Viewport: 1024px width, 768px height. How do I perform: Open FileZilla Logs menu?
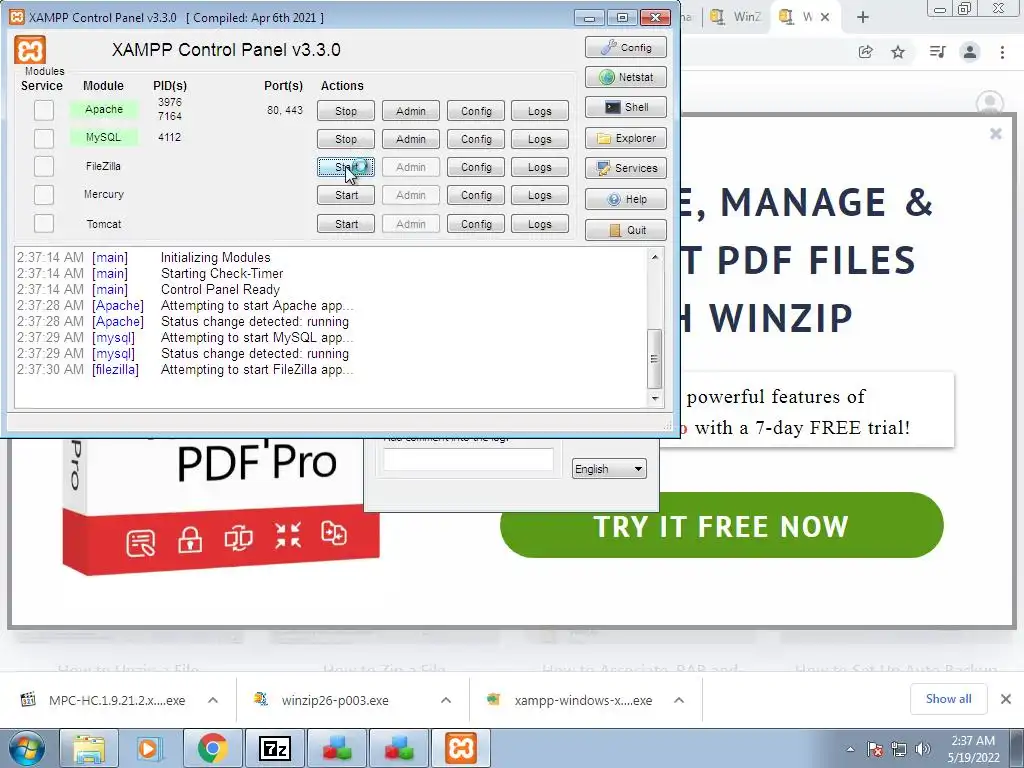[x=539, y=167]
